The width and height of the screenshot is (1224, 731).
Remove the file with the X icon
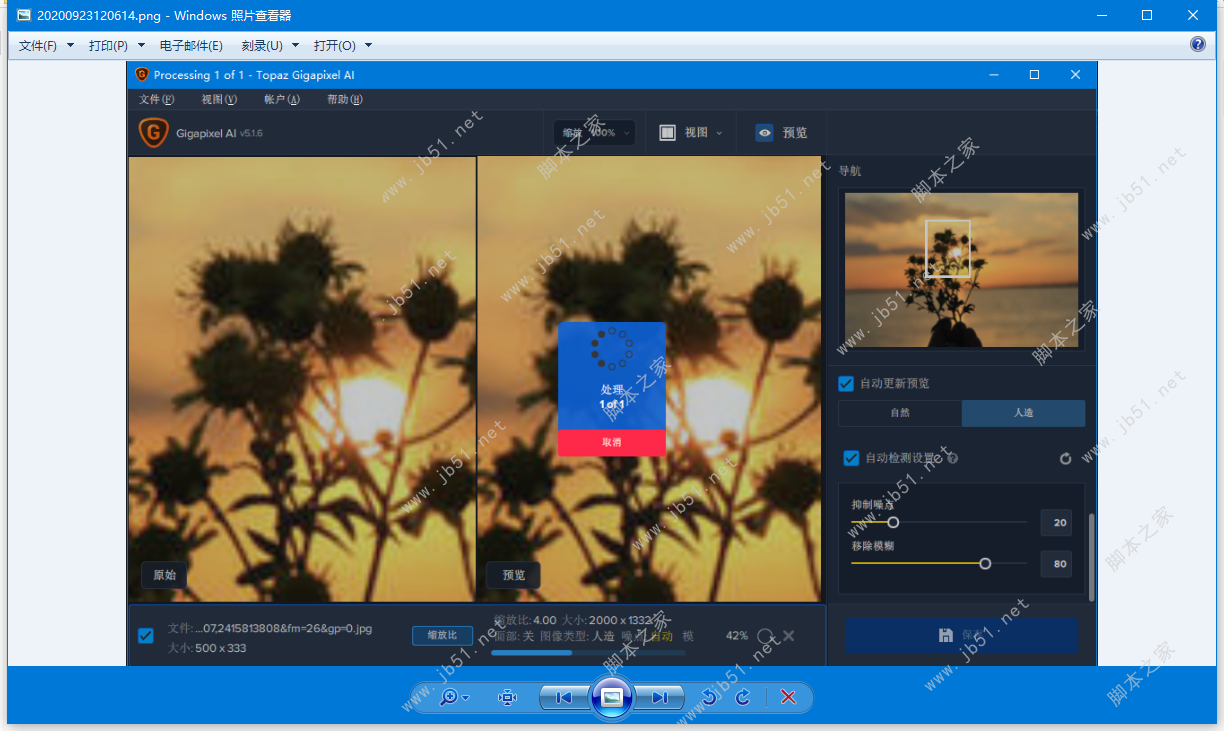click(788, 636)
